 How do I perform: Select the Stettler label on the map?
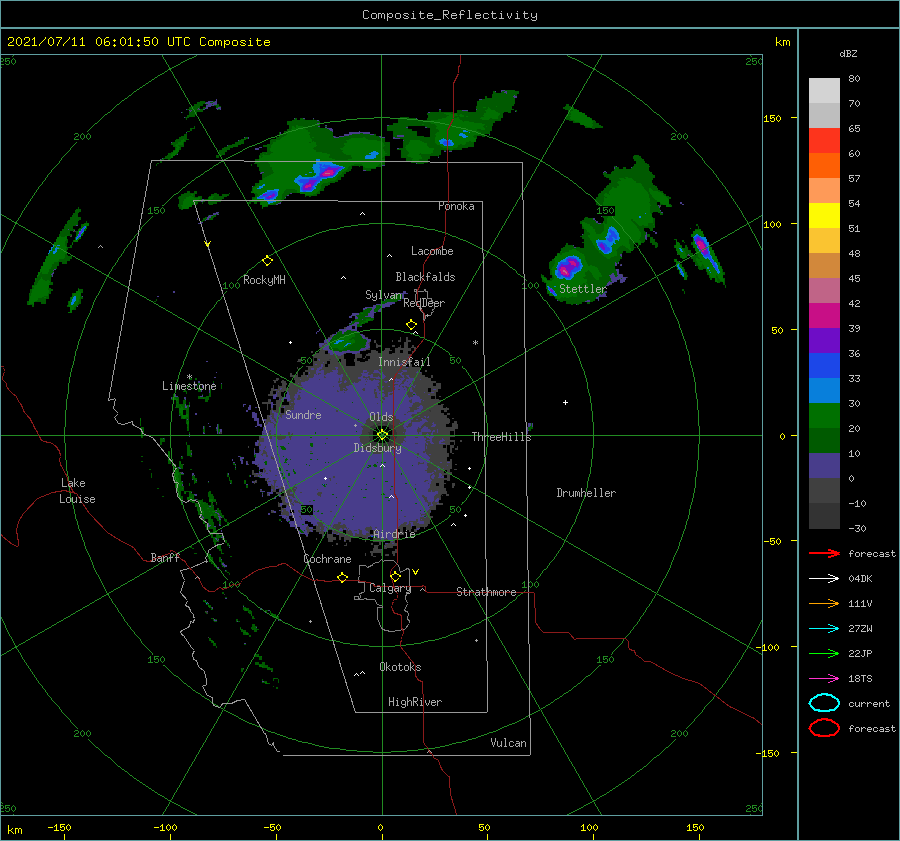pos(583,289)
